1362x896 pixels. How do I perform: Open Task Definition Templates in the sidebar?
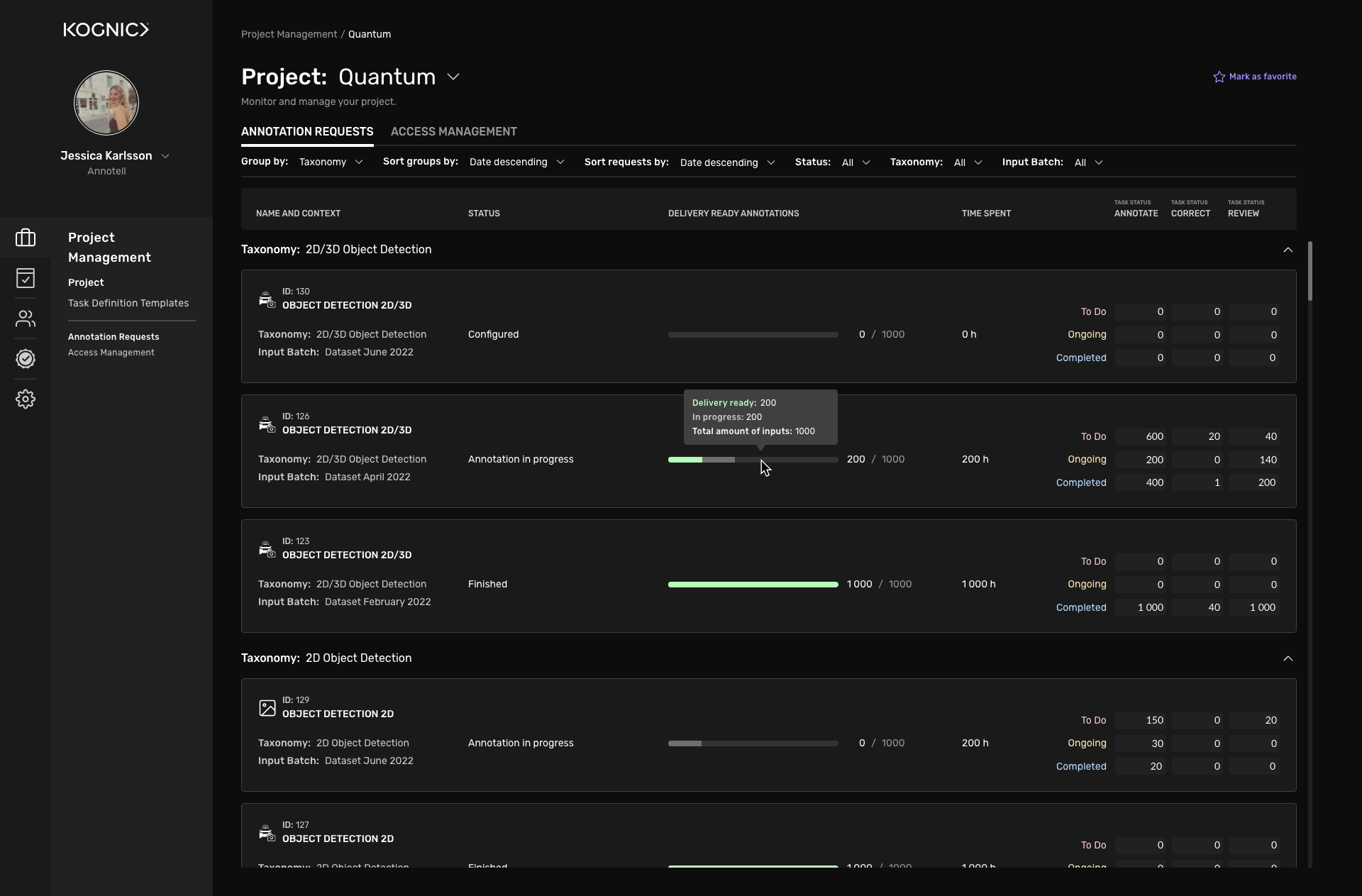point(128,303)
